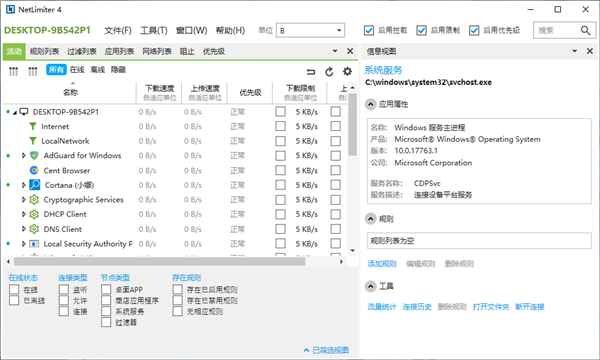Click the Cryptographic Services gear icon
Screen dimensions: 600x360
coord(34,199)
